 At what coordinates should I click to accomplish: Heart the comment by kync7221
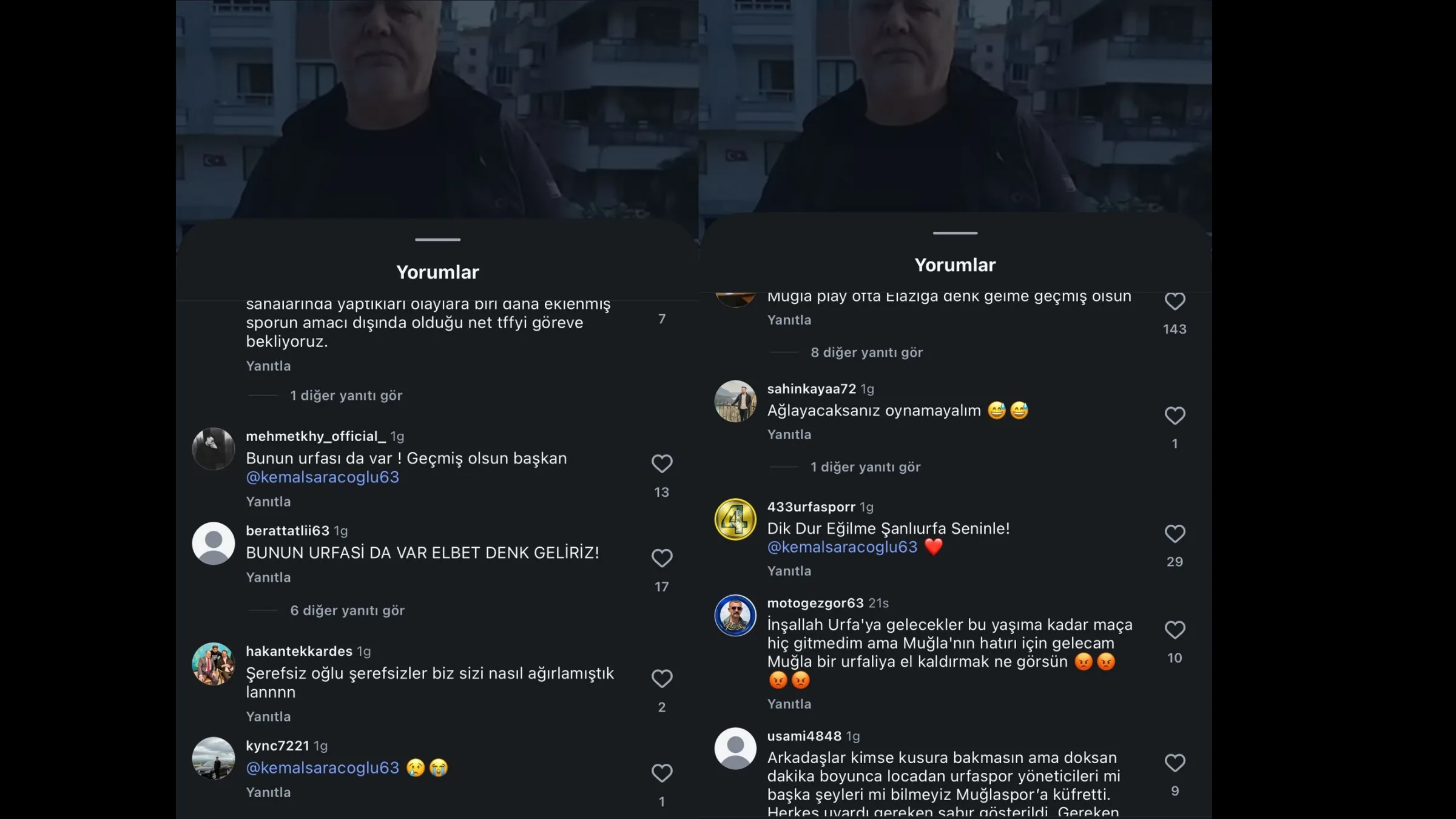click(662, 773)
